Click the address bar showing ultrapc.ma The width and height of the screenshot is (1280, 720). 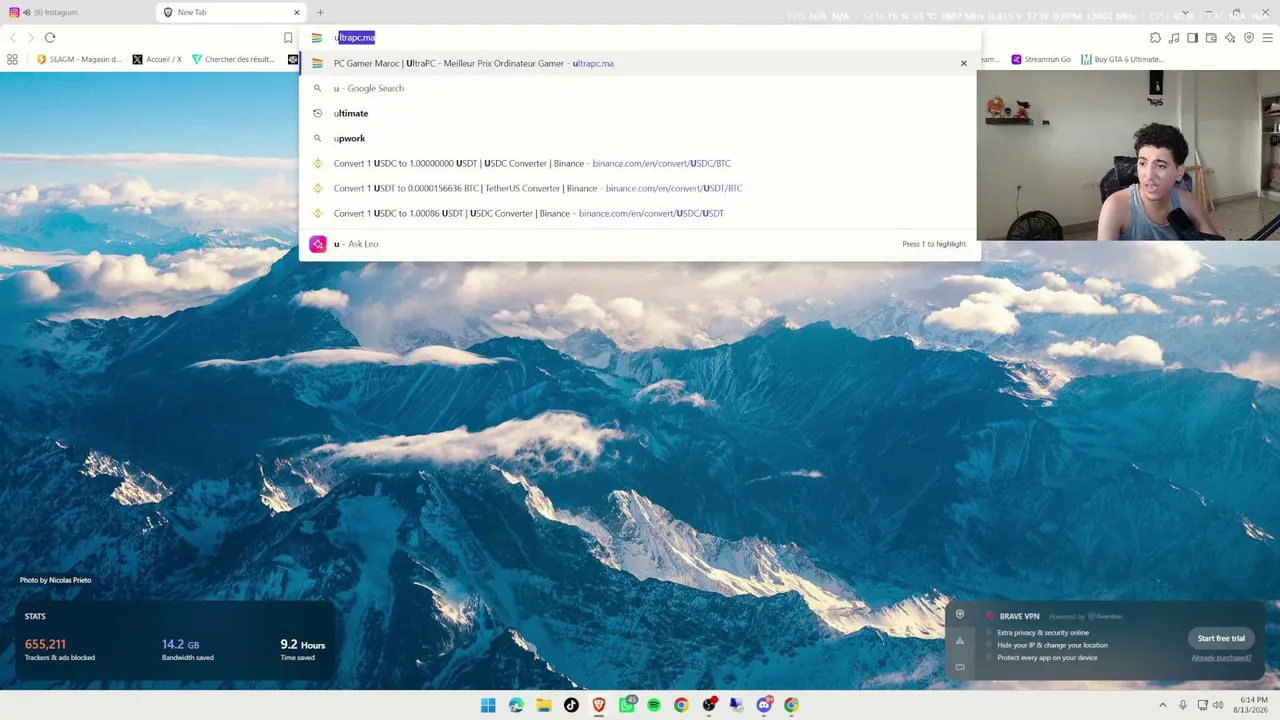640,38
